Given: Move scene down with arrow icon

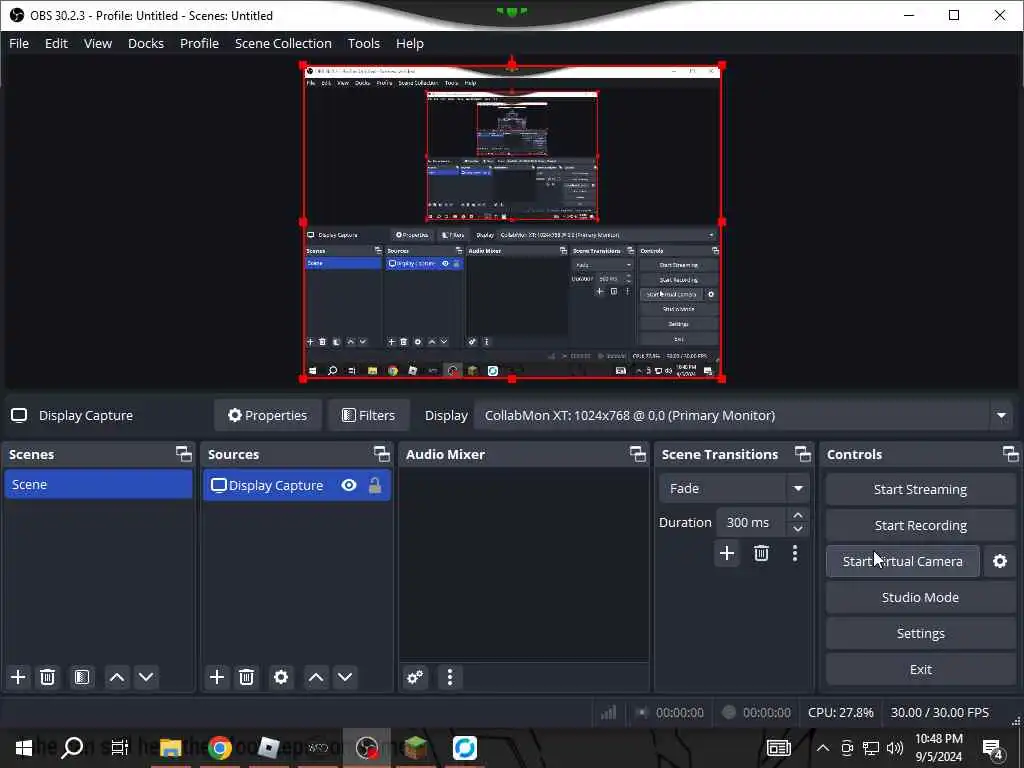Looking at the screenshot, I should pos(146,677).
